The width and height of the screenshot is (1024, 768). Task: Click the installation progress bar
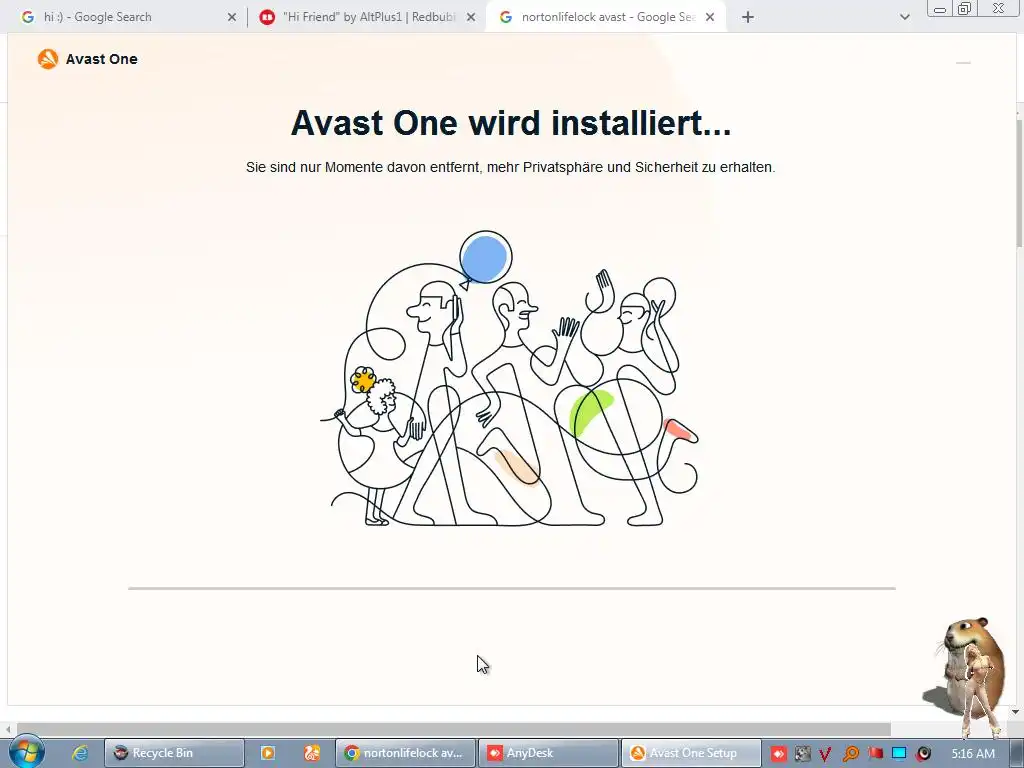point(512,588)
